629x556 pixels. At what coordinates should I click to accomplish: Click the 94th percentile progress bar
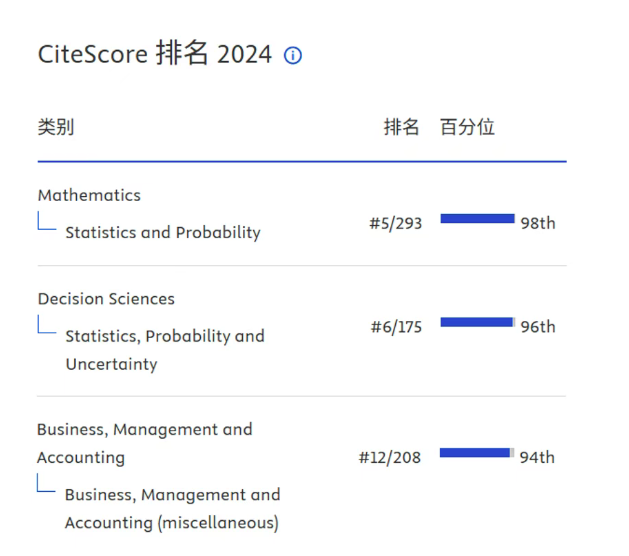click(x=476, y=453)
